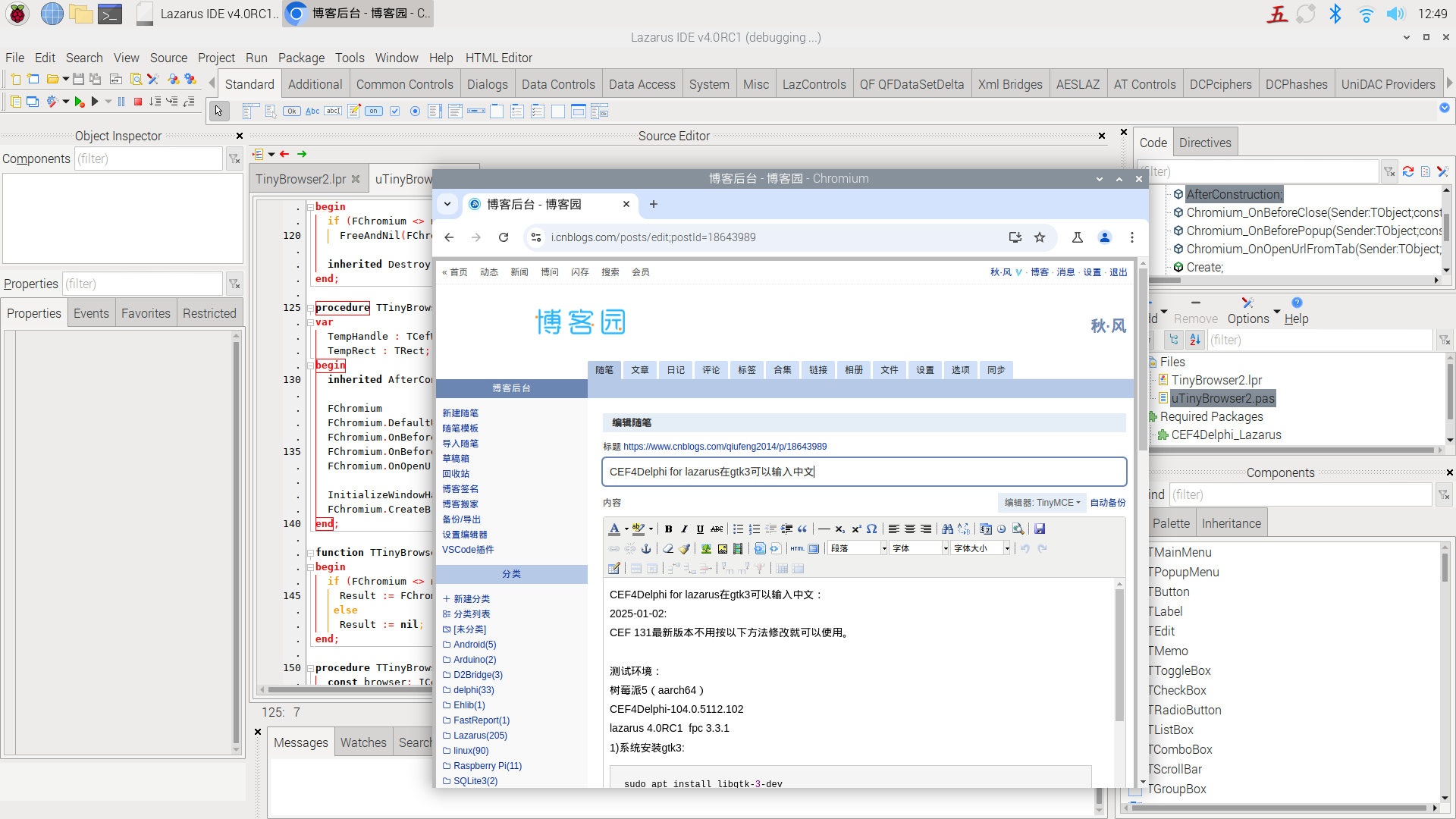Select the TMemo palette component icon
Viewport: 1456px width, 819px height.
pos(354,111)
